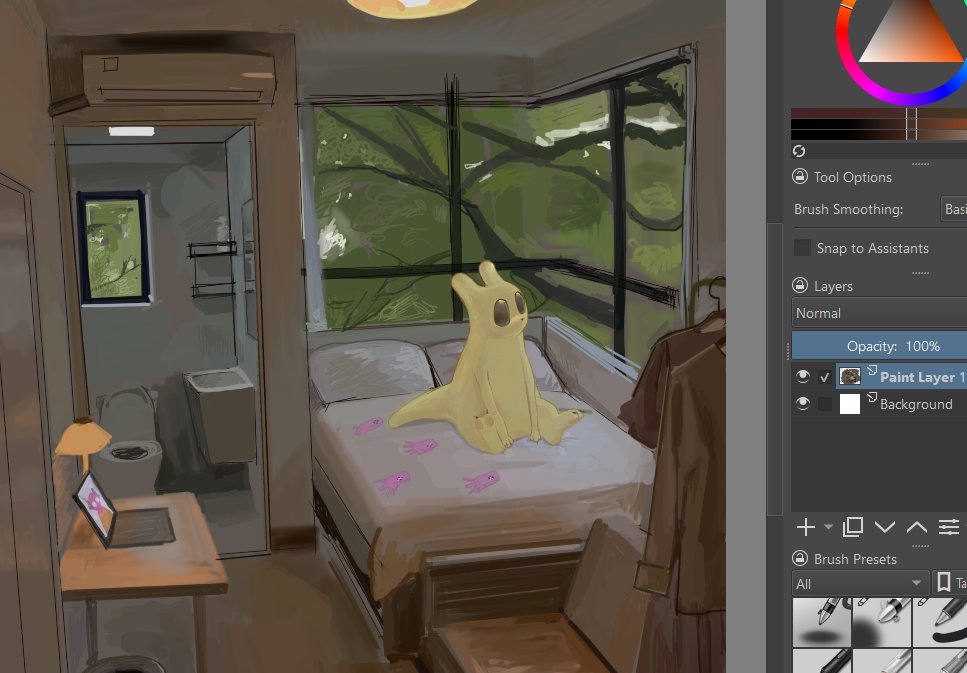Check the checkbox on the Background layer
The image size is (967, 673).
click(825, 404)
